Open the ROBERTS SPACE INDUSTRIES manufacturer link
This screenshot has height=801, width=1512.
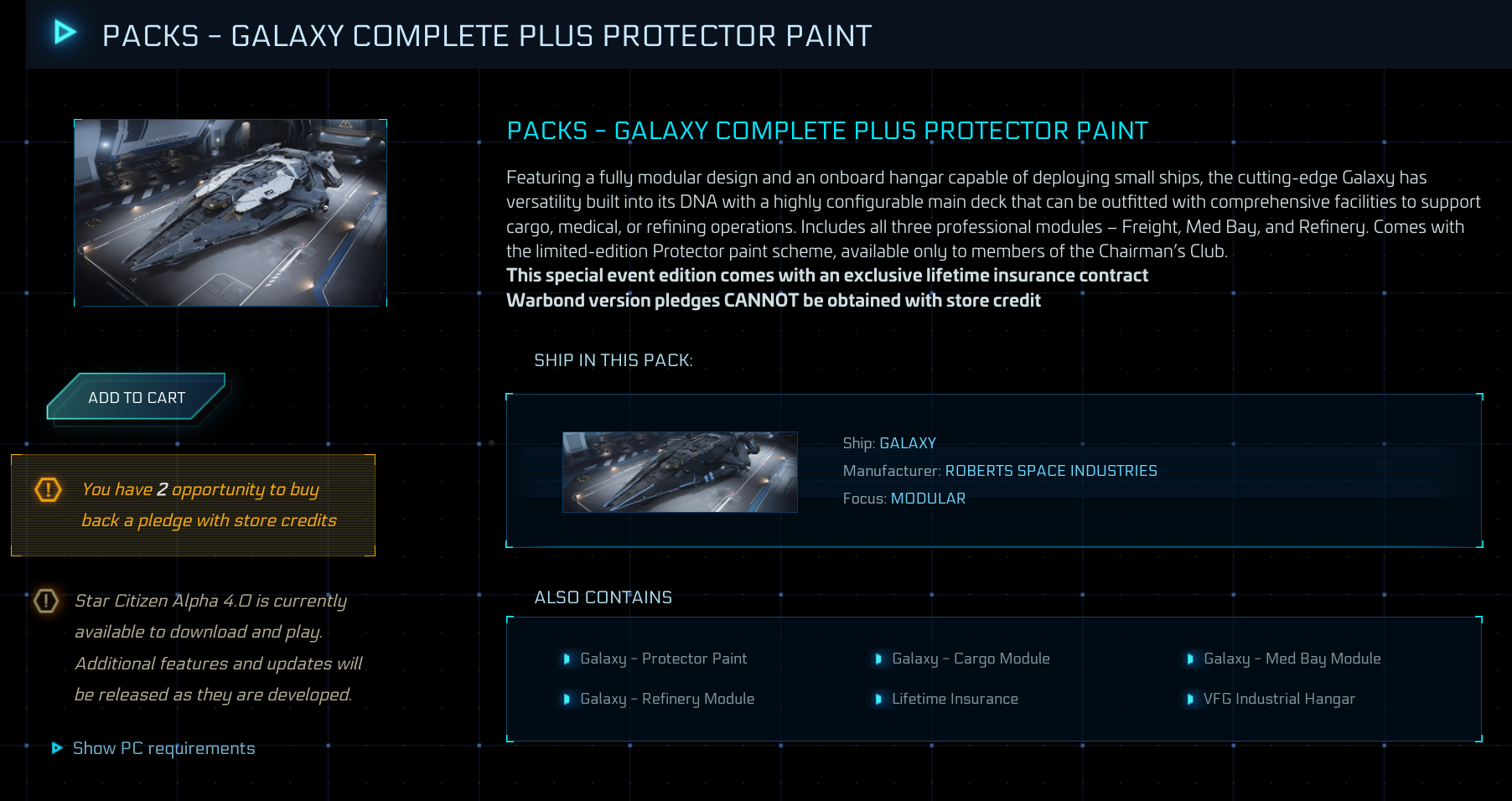[1051, 471]
